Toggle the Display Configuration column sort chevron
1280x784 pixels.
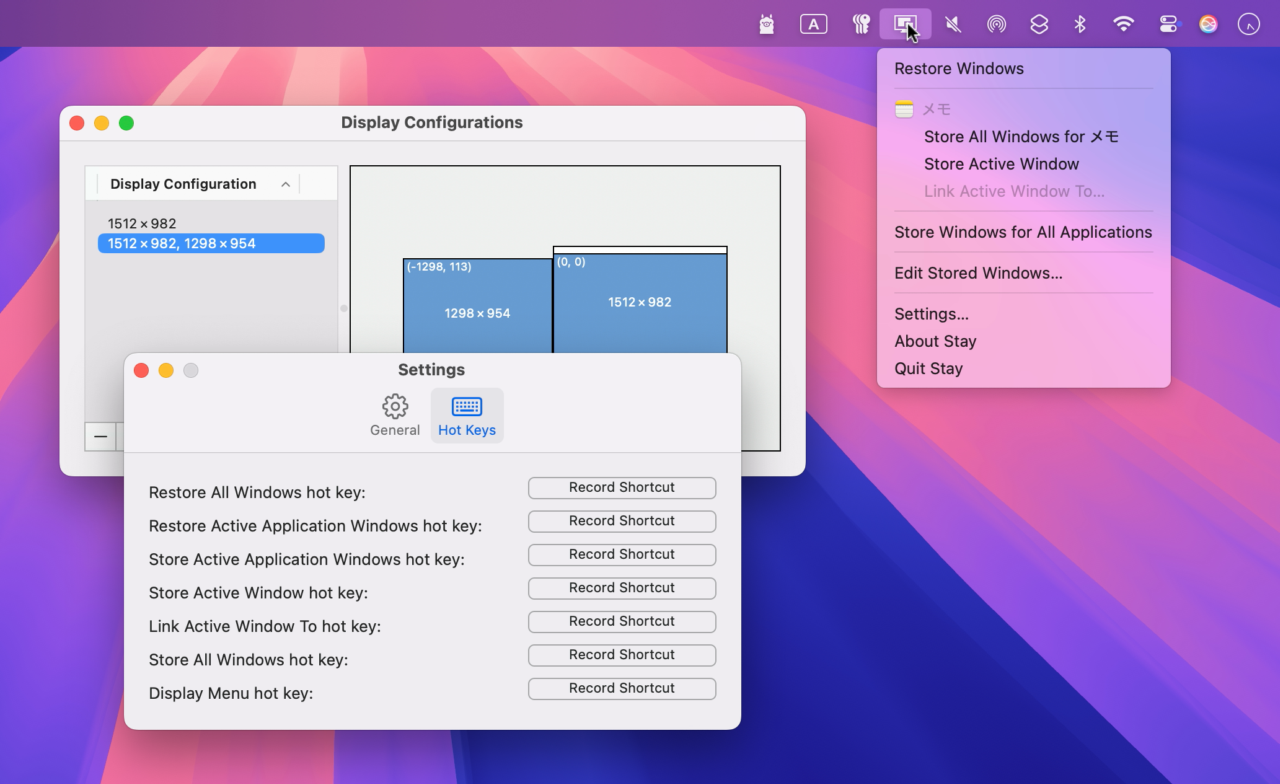(x=286, y=184)
